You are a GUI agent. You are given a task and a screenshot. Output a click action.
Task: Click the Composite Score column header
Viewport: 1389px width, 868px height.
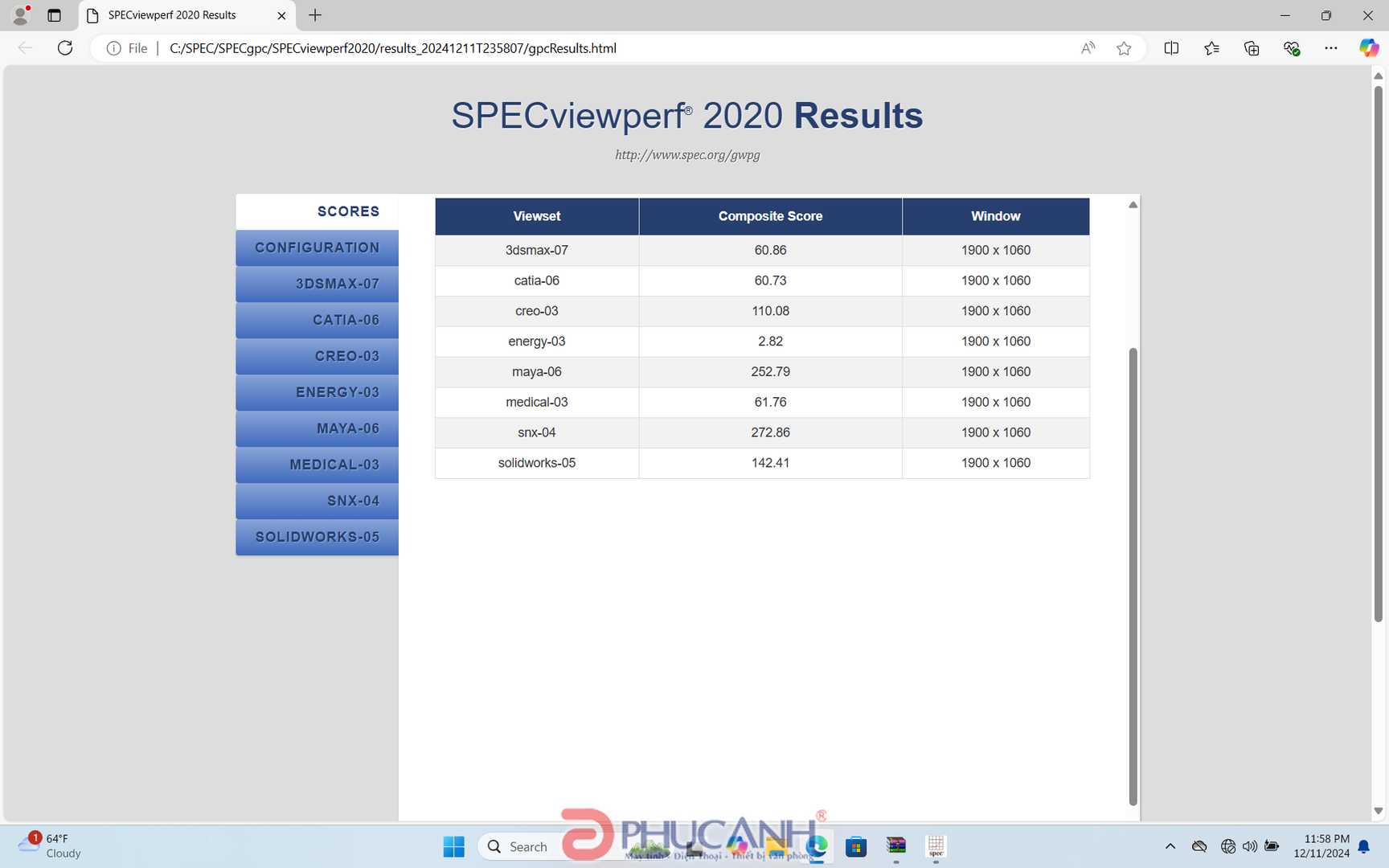click(770, 216)
